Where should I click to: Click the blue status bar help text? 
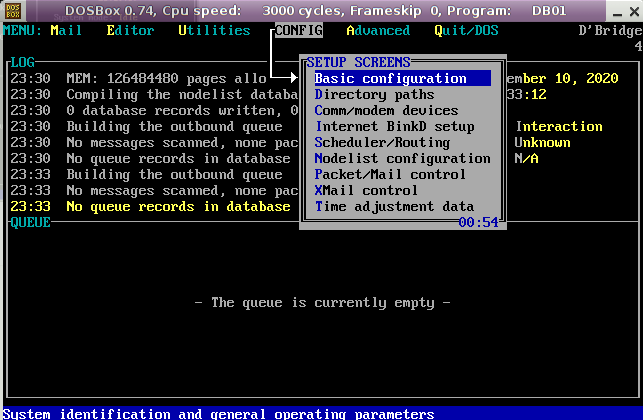(218, 413)
